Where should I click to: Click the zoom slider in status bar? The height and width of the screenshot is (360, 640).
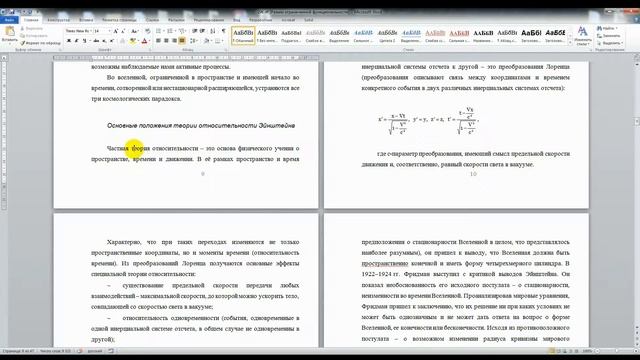point(617,351)
